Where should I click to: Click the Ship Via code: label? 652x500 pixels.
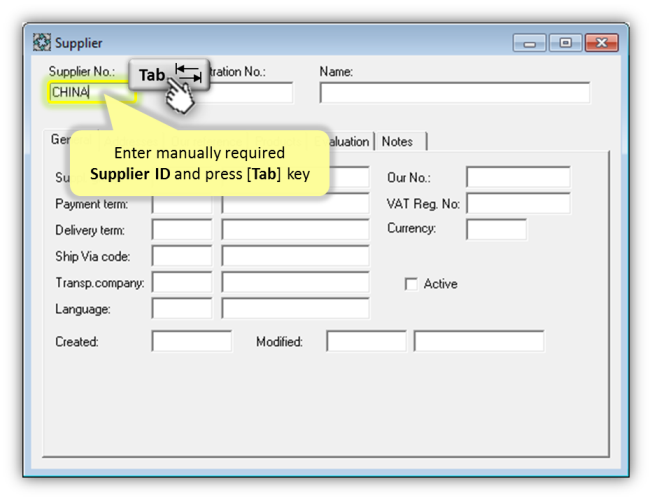(93, 257)
